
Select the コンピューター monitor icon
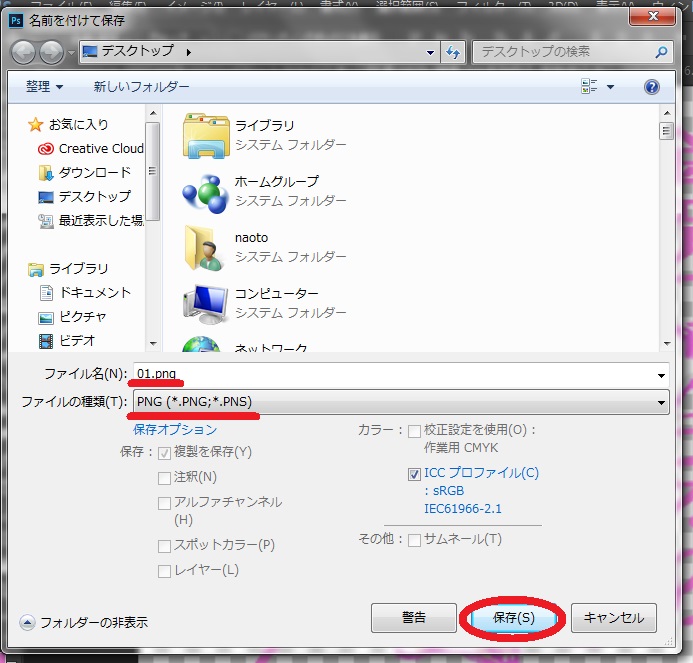pos(205,304)
